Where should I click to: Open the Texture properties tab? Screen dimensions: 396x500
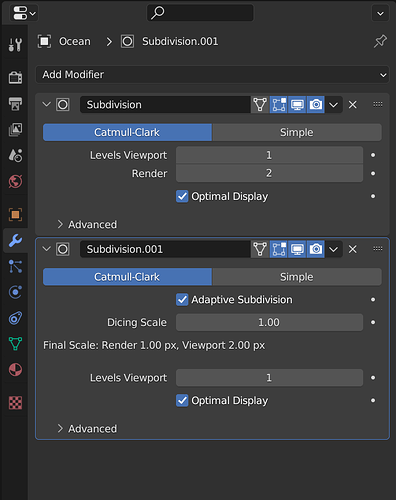(x=15, y=403)
